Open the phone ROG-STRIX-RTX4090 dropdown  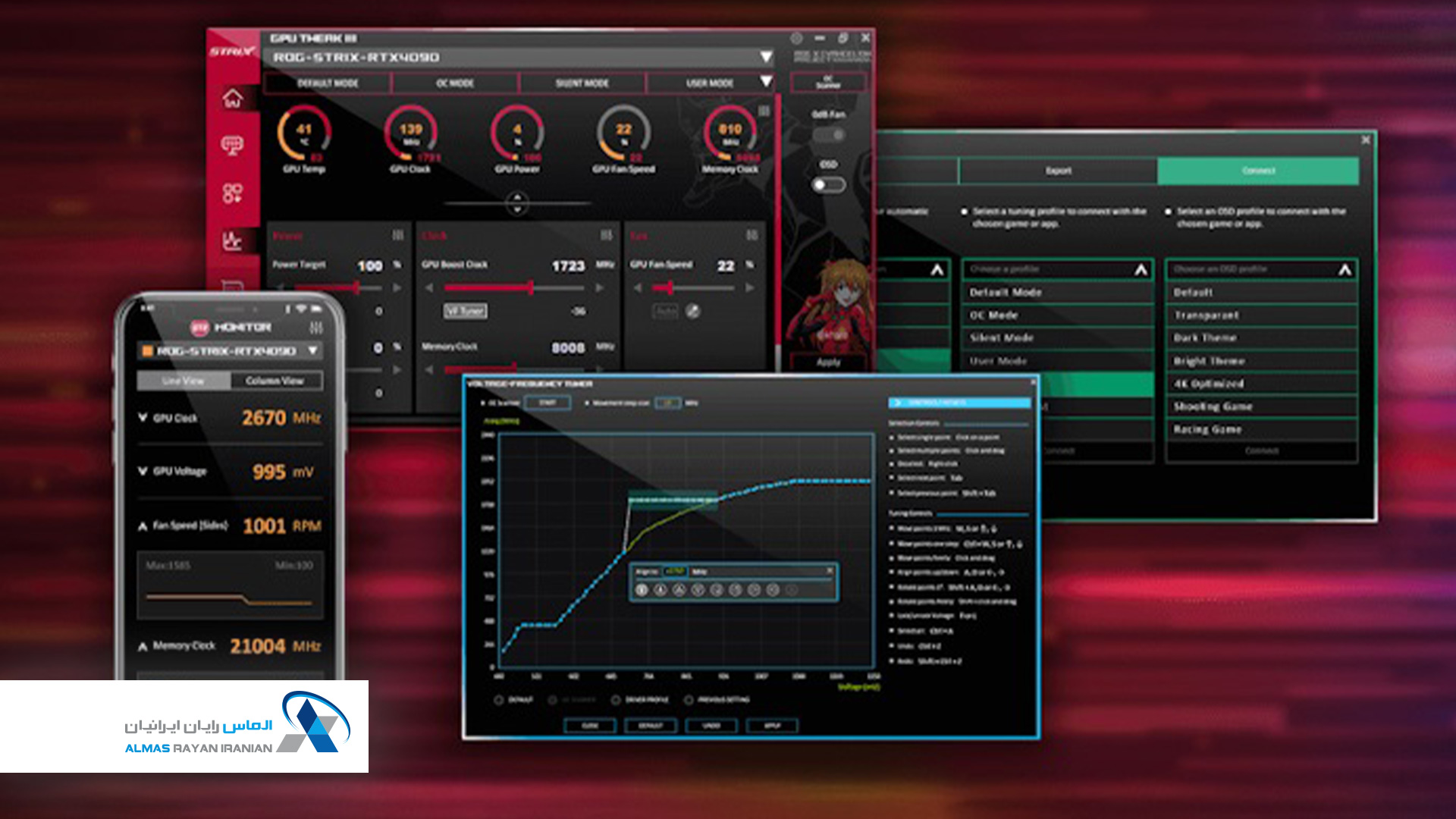tap(312, 350)
